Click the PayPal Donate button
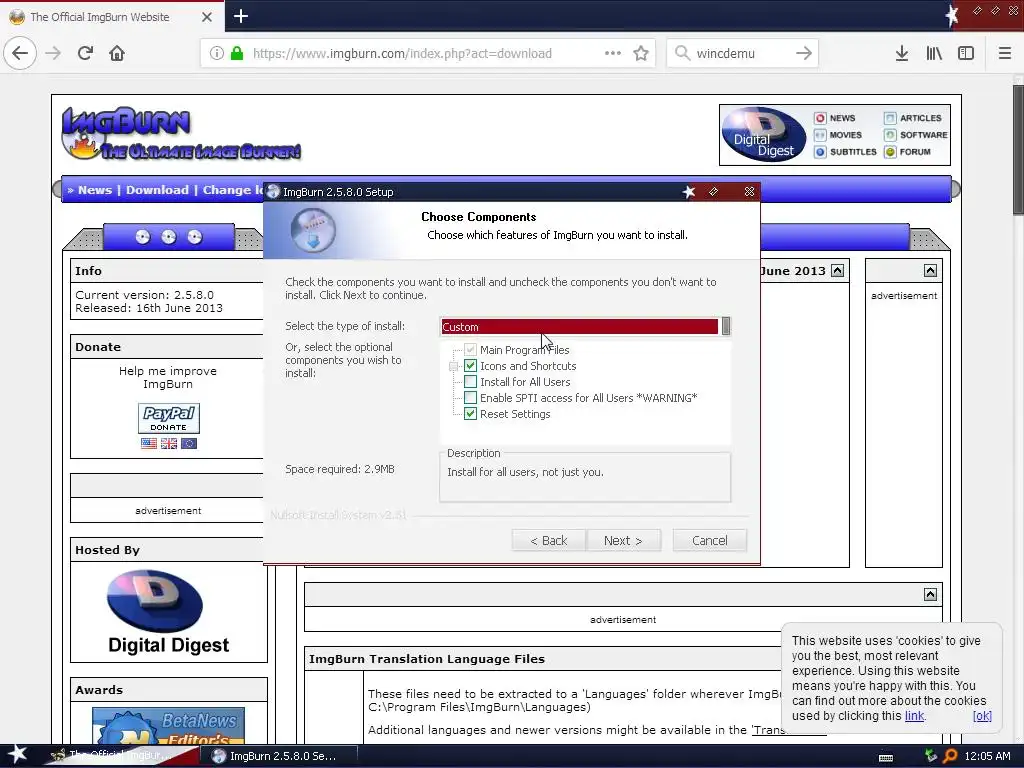 (168, 418)
